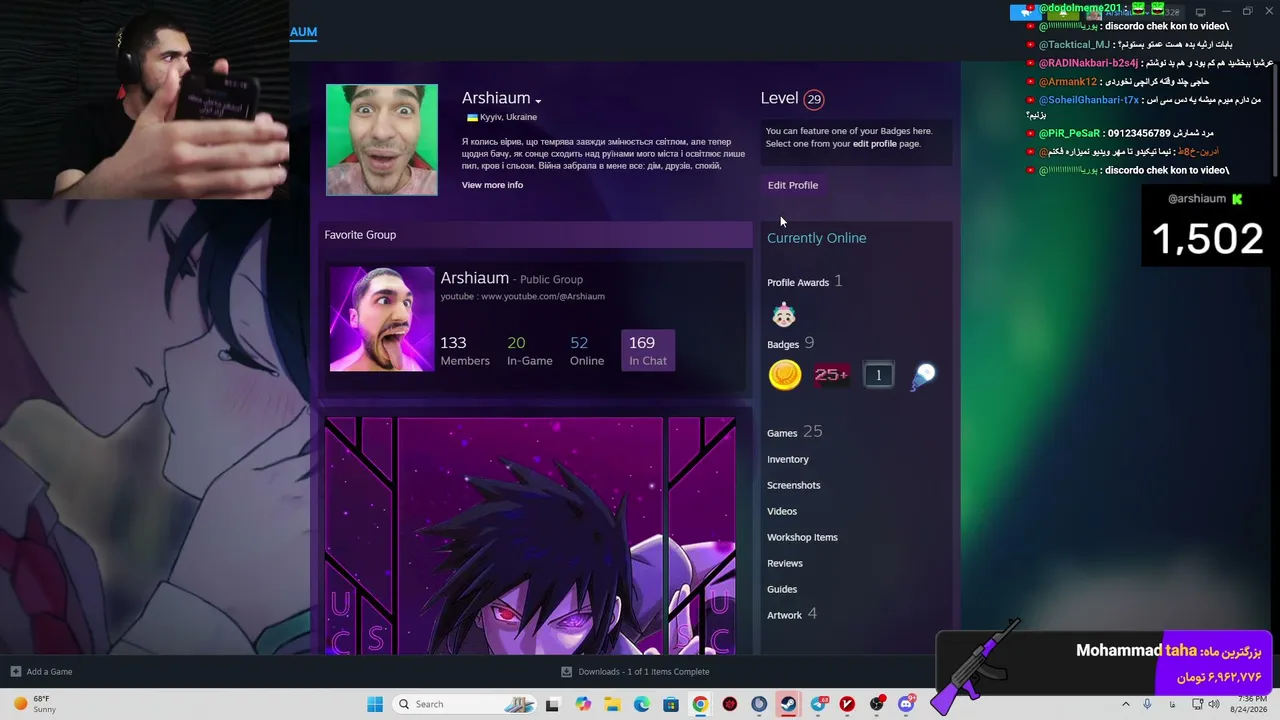This screenshot has height=720, width=1280.
Task: Show hidden icons in system tray
Action: coord(1125,704)
